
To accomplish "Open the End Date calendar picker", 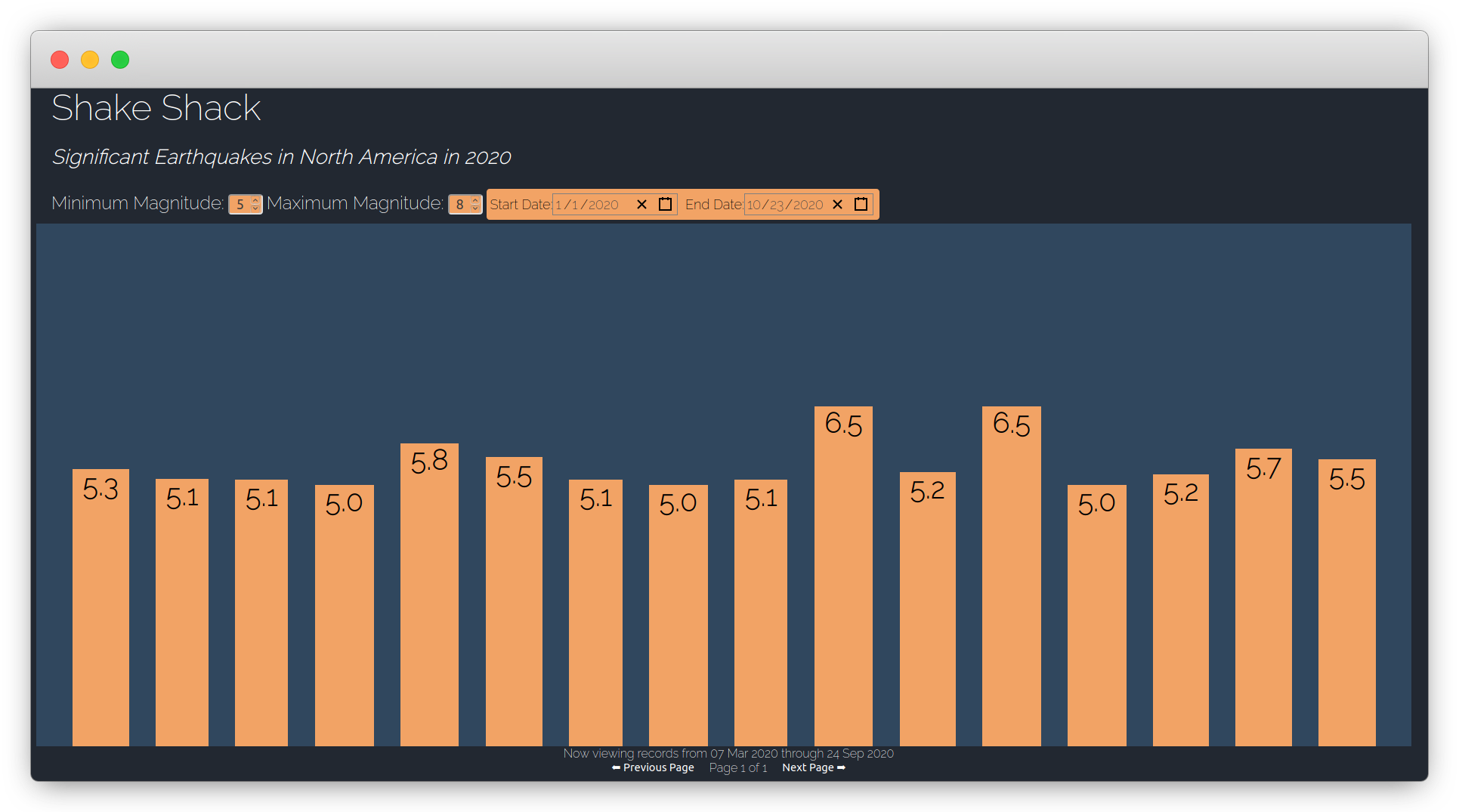I will (x=861, y=205).
